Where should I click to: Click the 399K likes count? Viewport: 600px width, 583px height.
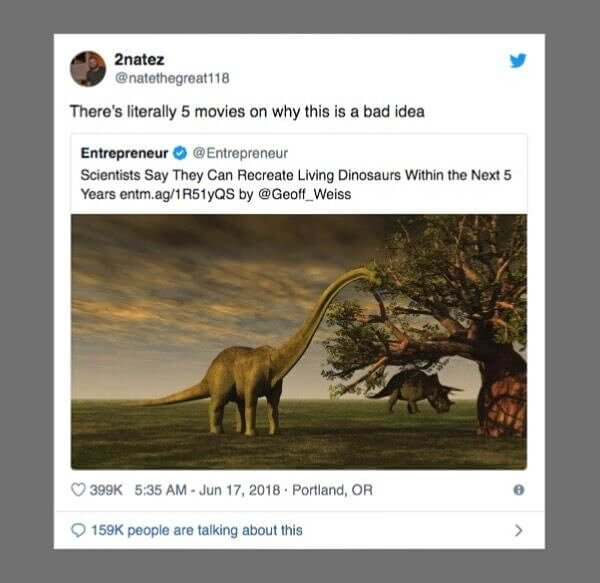(x=106, y=490)
